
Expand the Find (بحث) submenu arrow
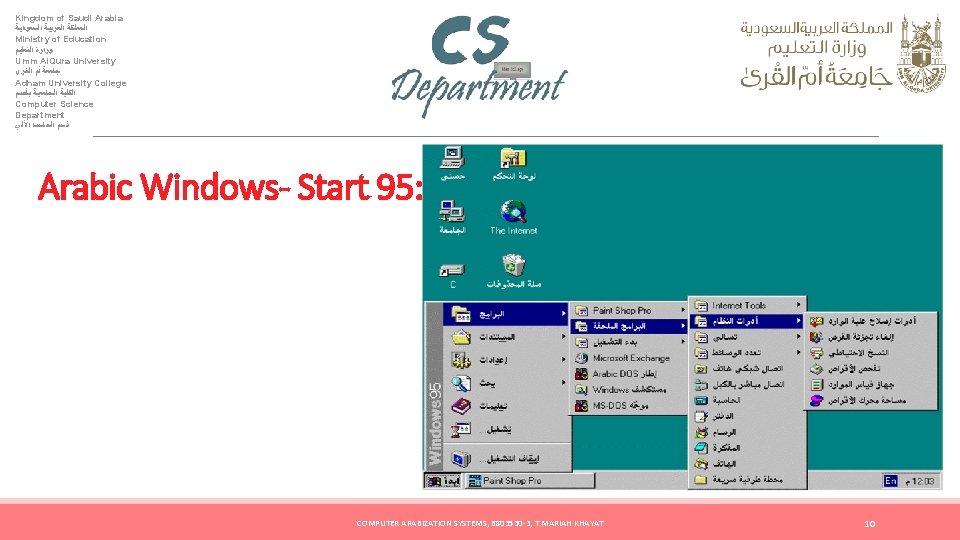click(563, 383)
